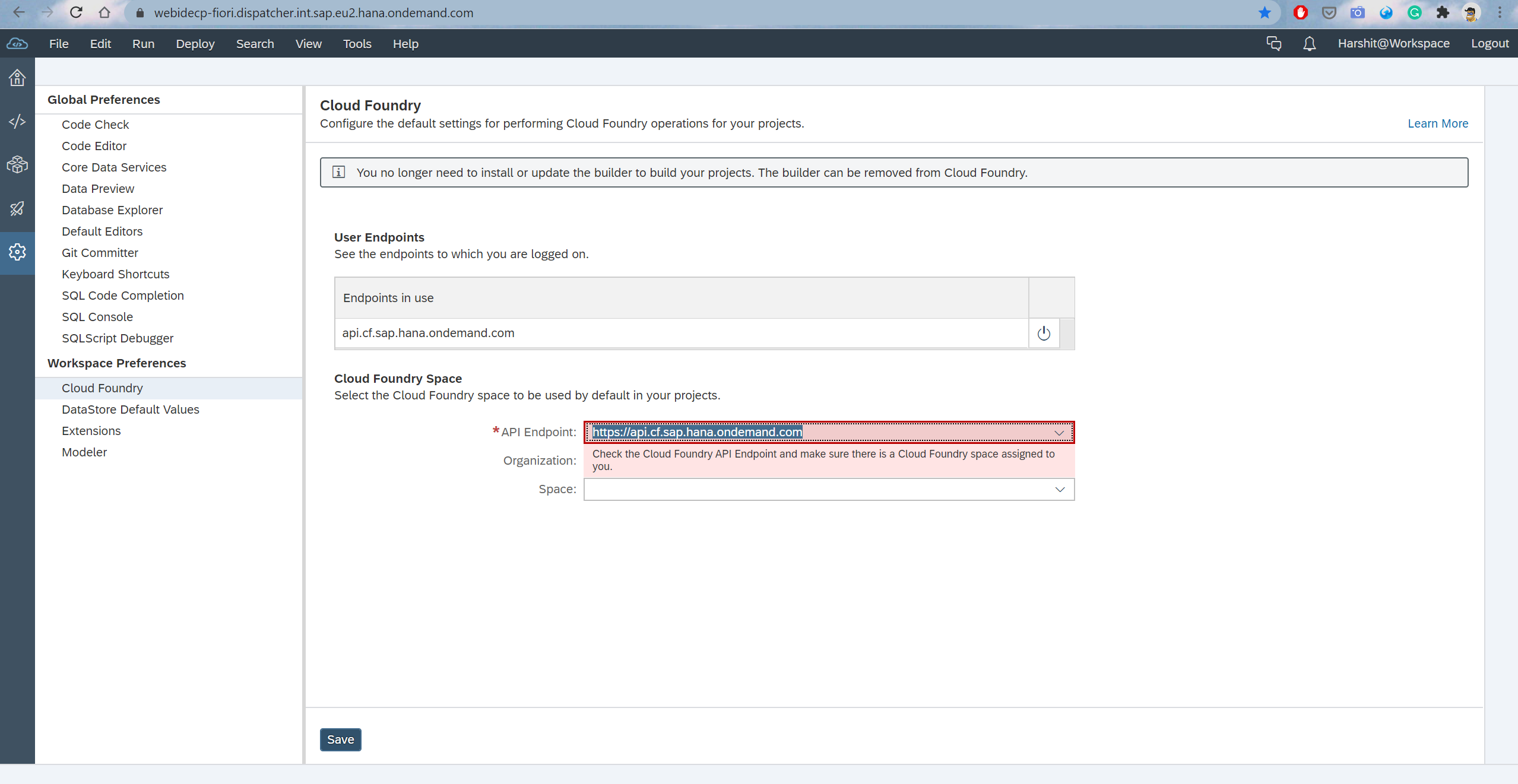1518x784 pixels.
Task: Expand the Space dropdown
Action: [1060, 489]
